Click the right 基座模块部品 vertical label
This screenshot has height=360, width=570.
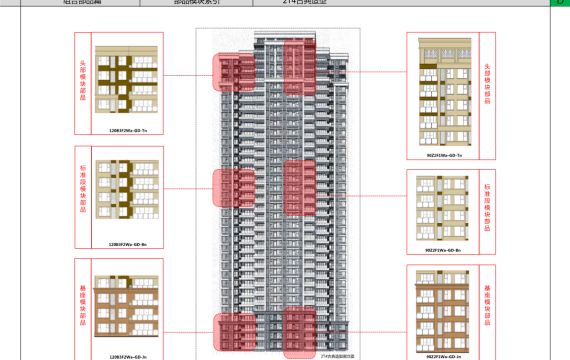pyautogui.click(x=487, y=305)
